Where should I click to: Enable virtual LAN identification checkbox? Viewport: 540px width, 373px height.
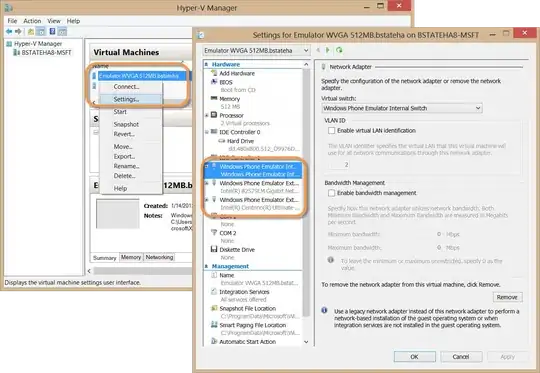tap(331, 131)
